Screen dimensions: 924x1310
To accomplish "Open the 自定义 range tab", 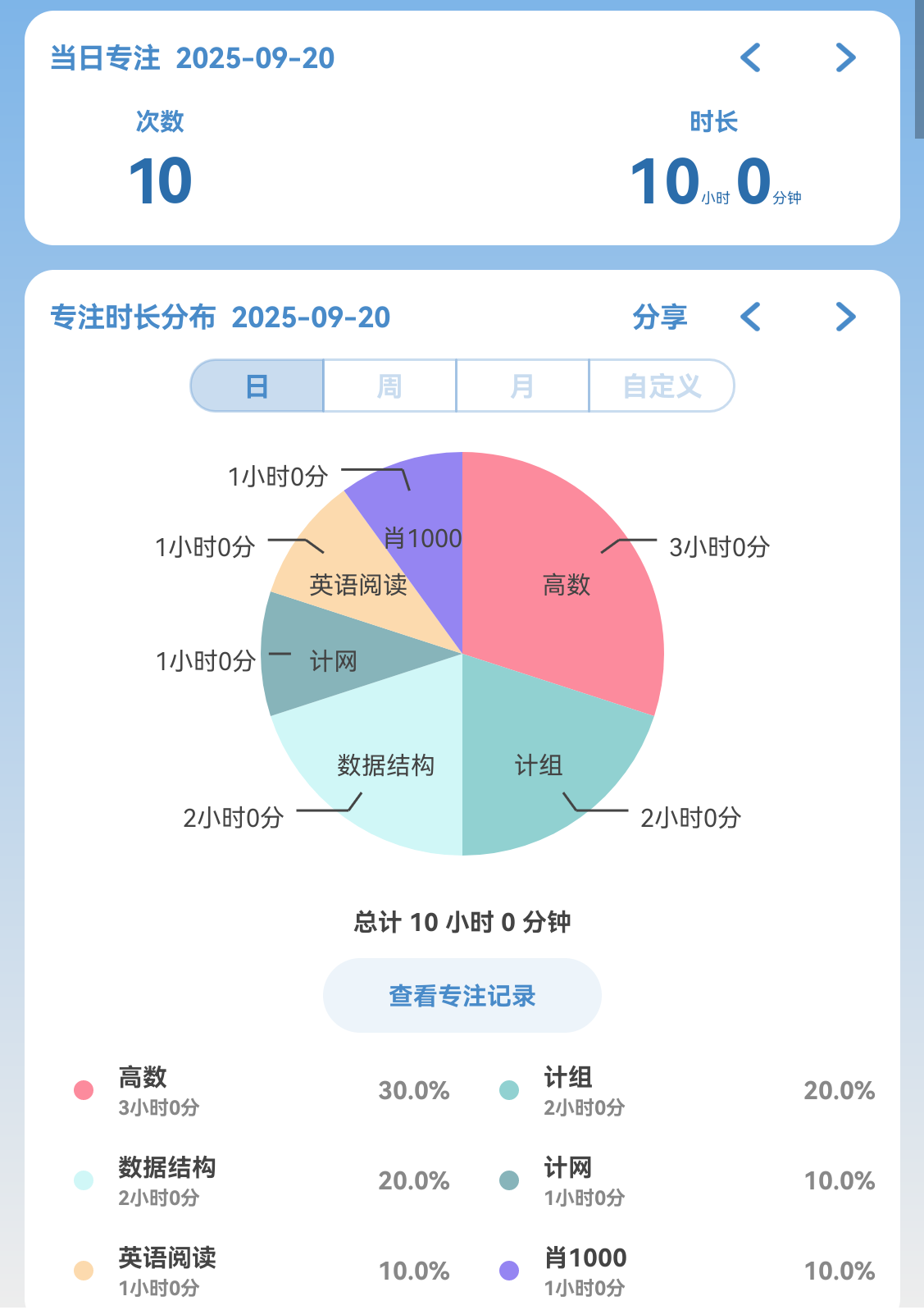I will 661,386.
